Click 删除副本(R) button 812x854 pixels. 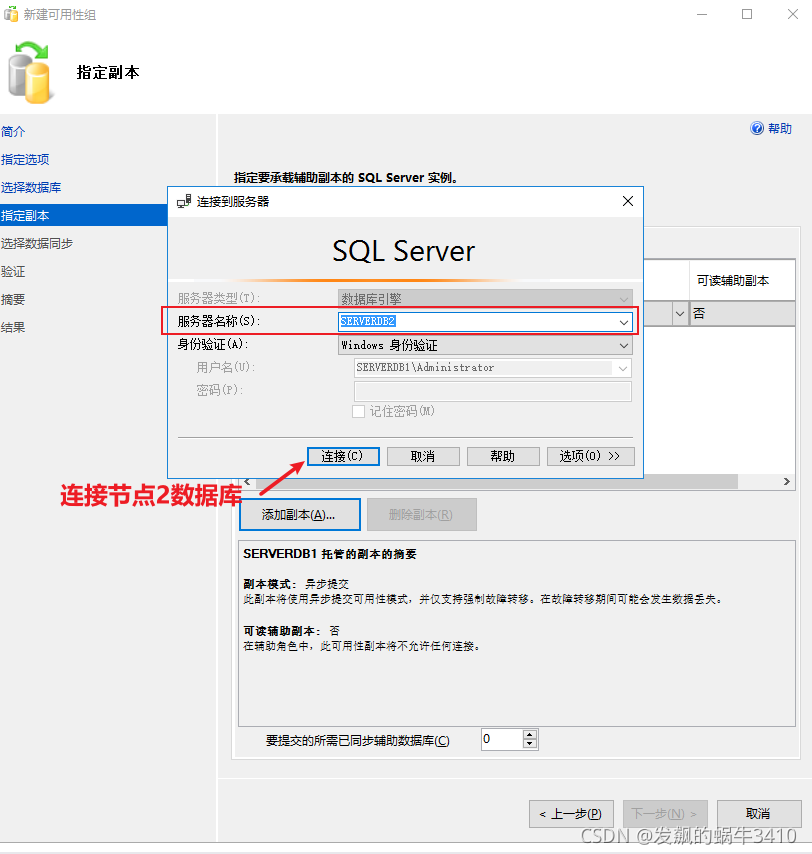[x=422, y=515]
